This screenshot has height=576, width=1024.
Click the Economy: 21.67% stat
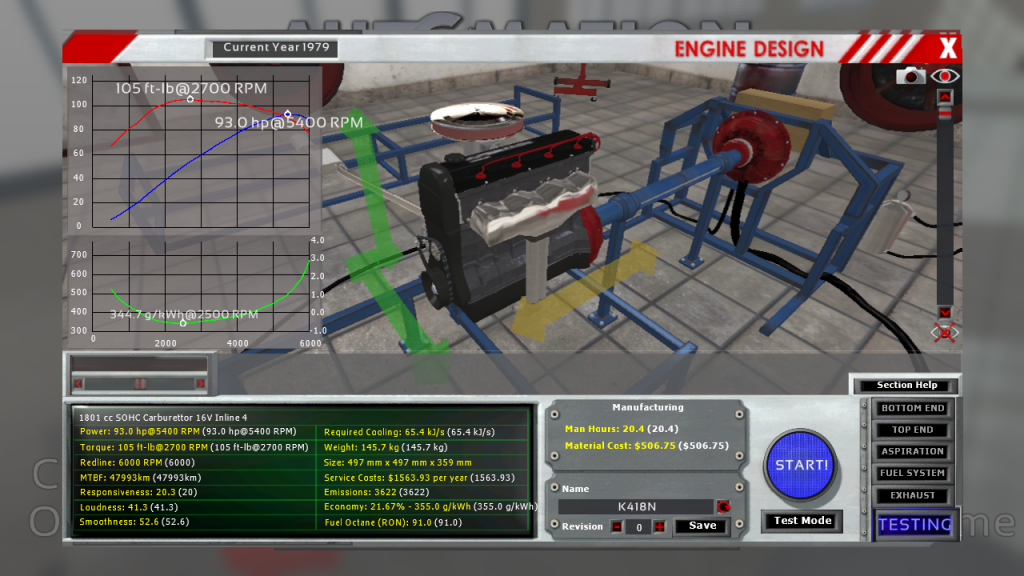[x=430, y=507]
